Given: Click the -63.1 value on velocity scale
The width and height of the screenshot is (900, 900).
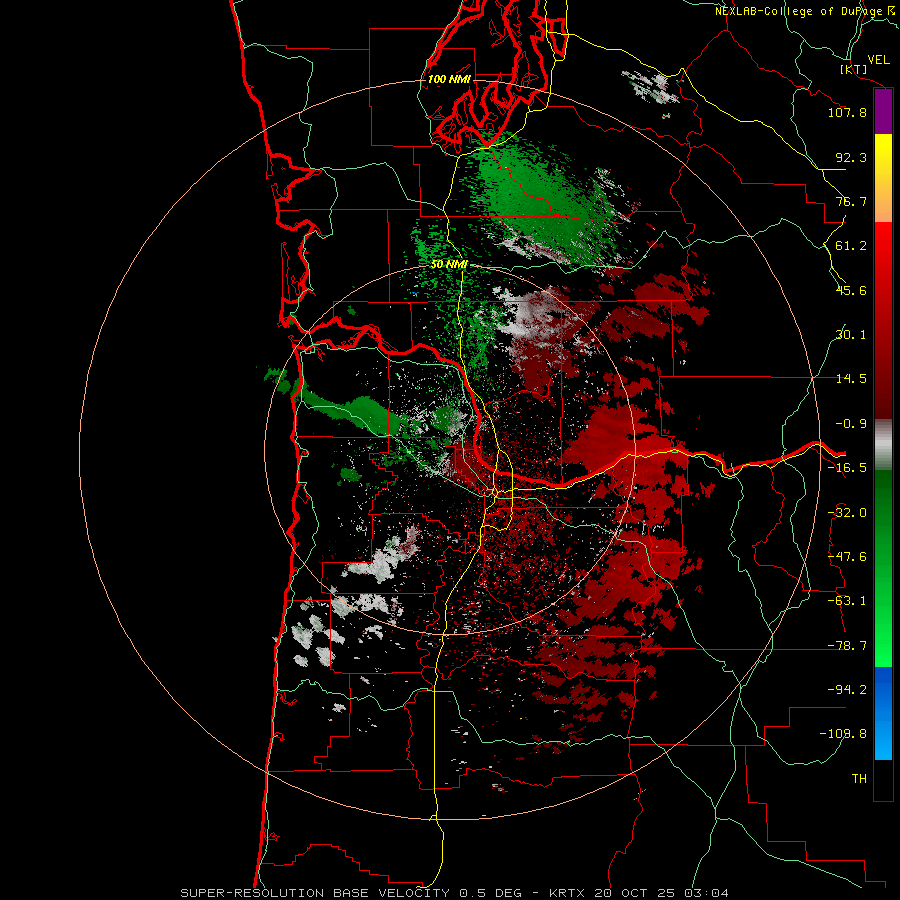Looking at the screenshot, I should click(847, 601).
